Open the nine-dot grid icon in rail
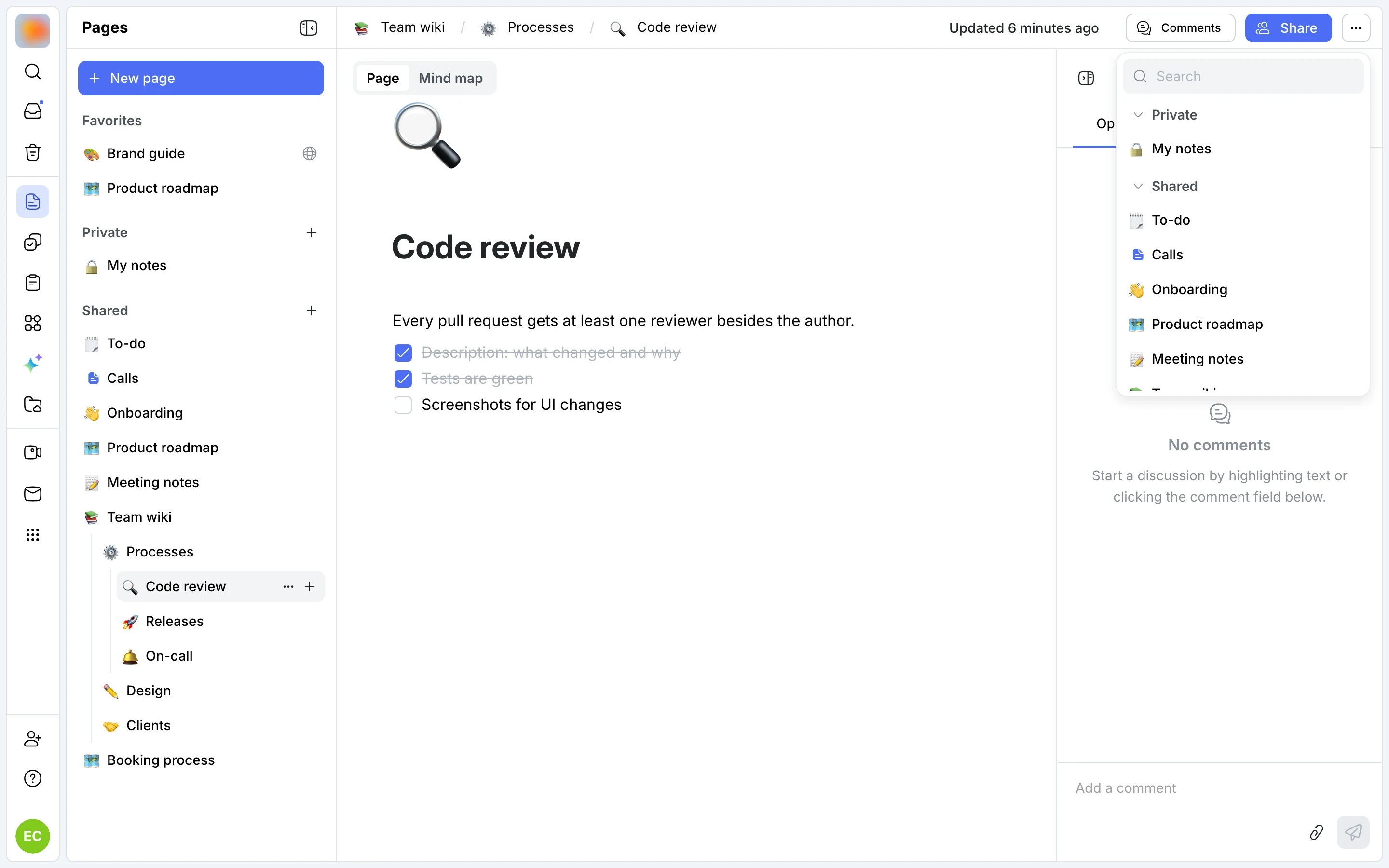This screenshot has width=1389, height=868. [x=33, y=535]
